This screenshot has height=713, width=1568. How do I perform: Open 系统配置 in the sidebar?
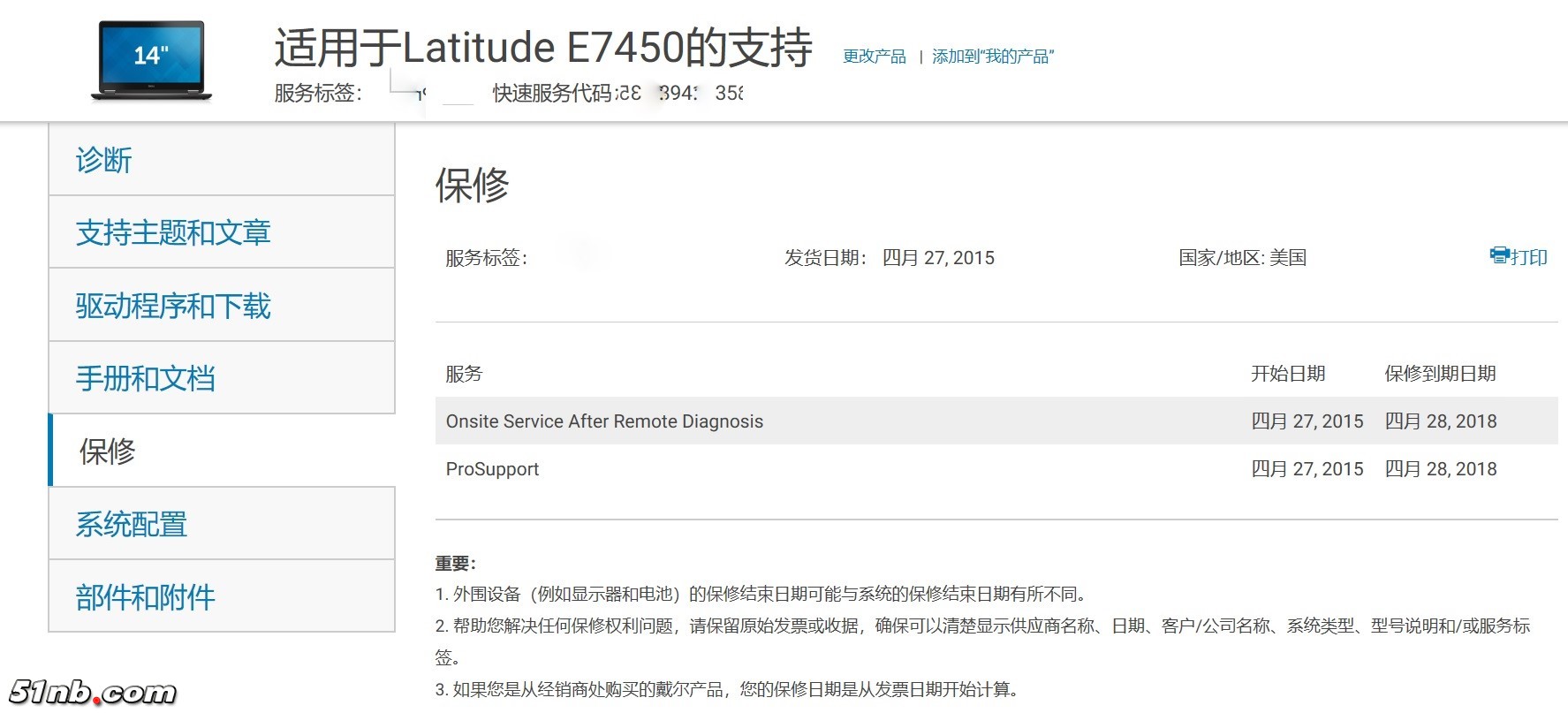click(222, 524)
